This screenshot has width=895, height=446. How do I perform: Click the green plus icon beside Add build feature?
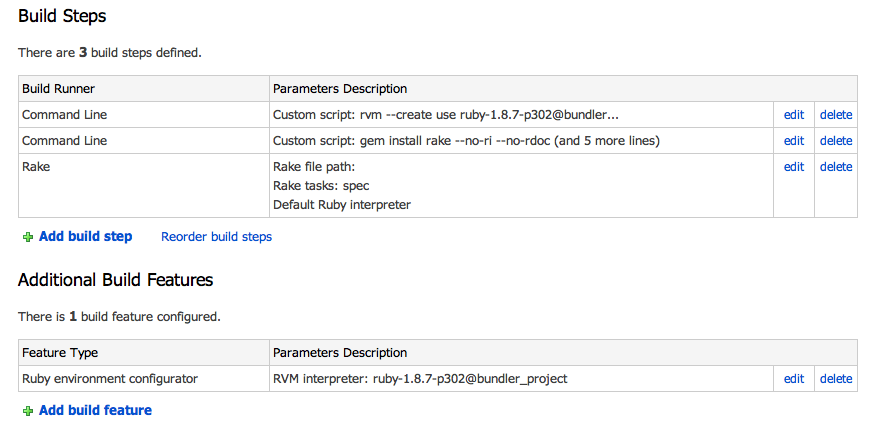point(27,411)
